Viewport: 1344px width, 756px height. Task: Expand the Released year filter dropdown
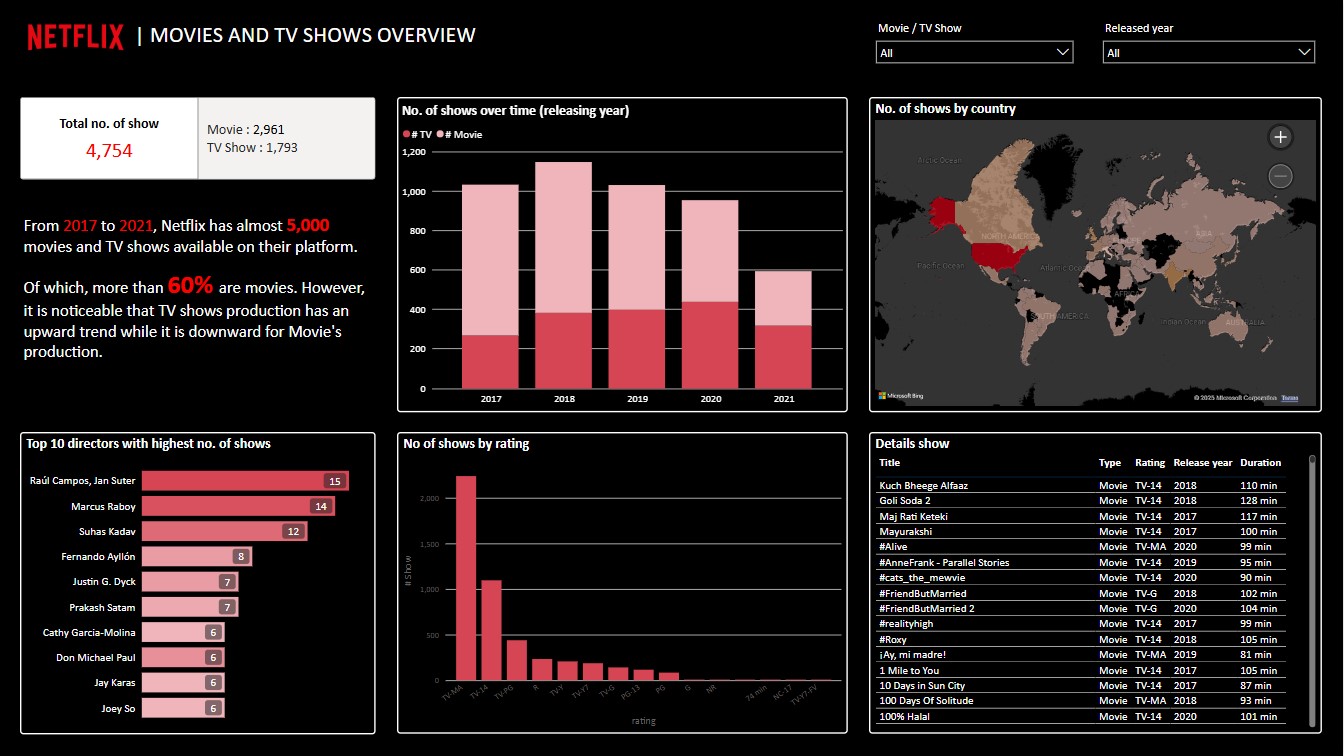[1208, 53]
